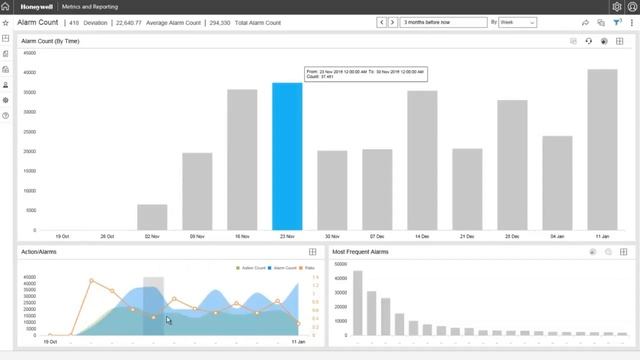Screen dimensions: 640x360
Task: Refresh the Alarm Count (By Time) chart
Action: click(589, 41)
